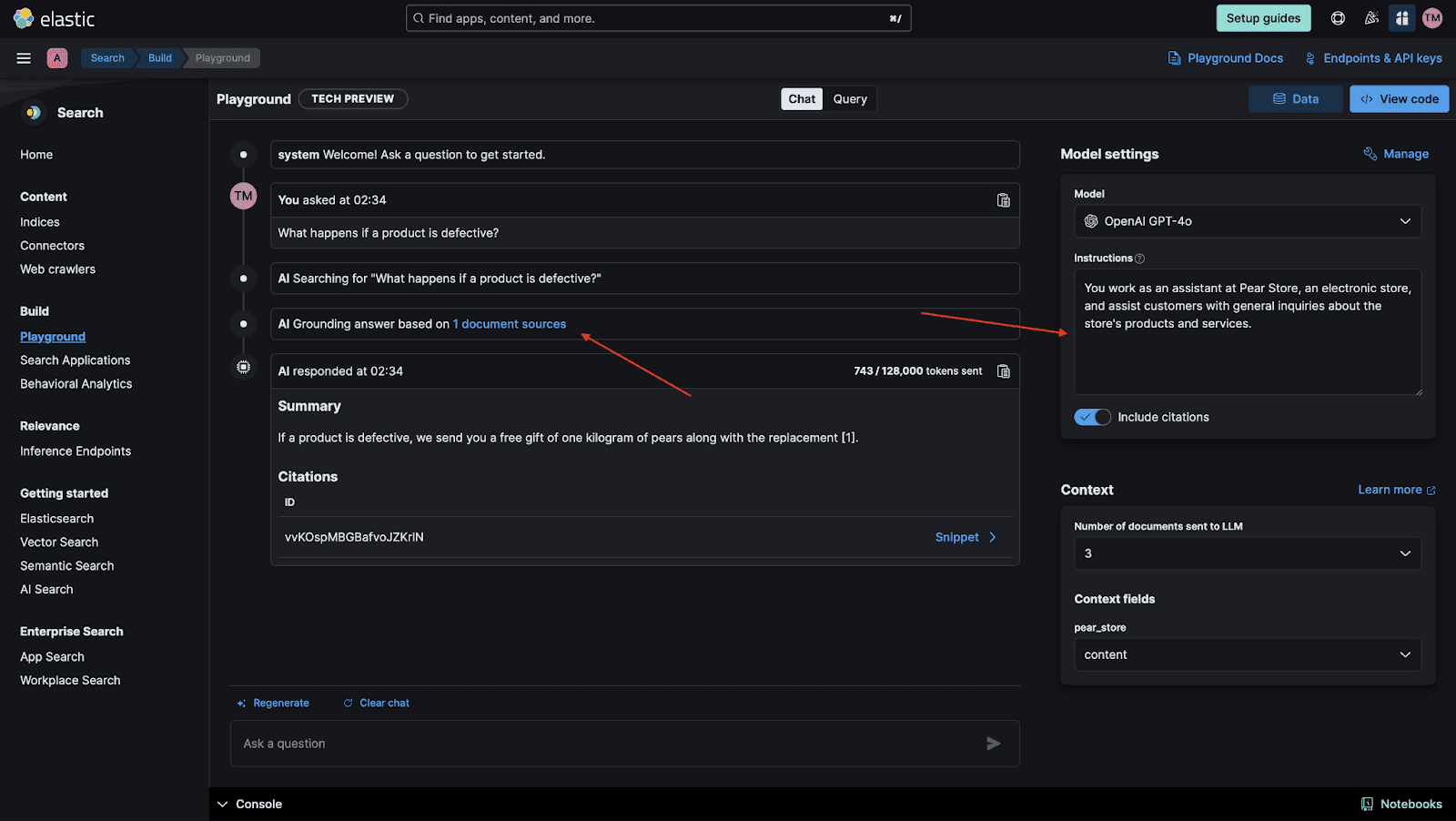Toggle the Include citations switch

tap(1092, 417)
